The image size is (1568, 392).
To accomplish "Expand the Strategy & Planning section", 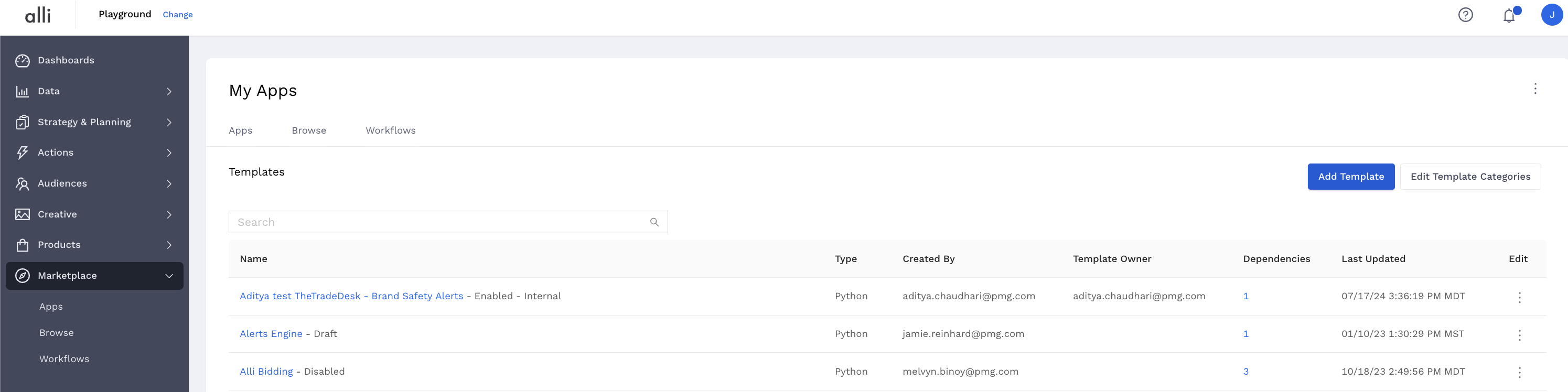I will coord(94,122).
